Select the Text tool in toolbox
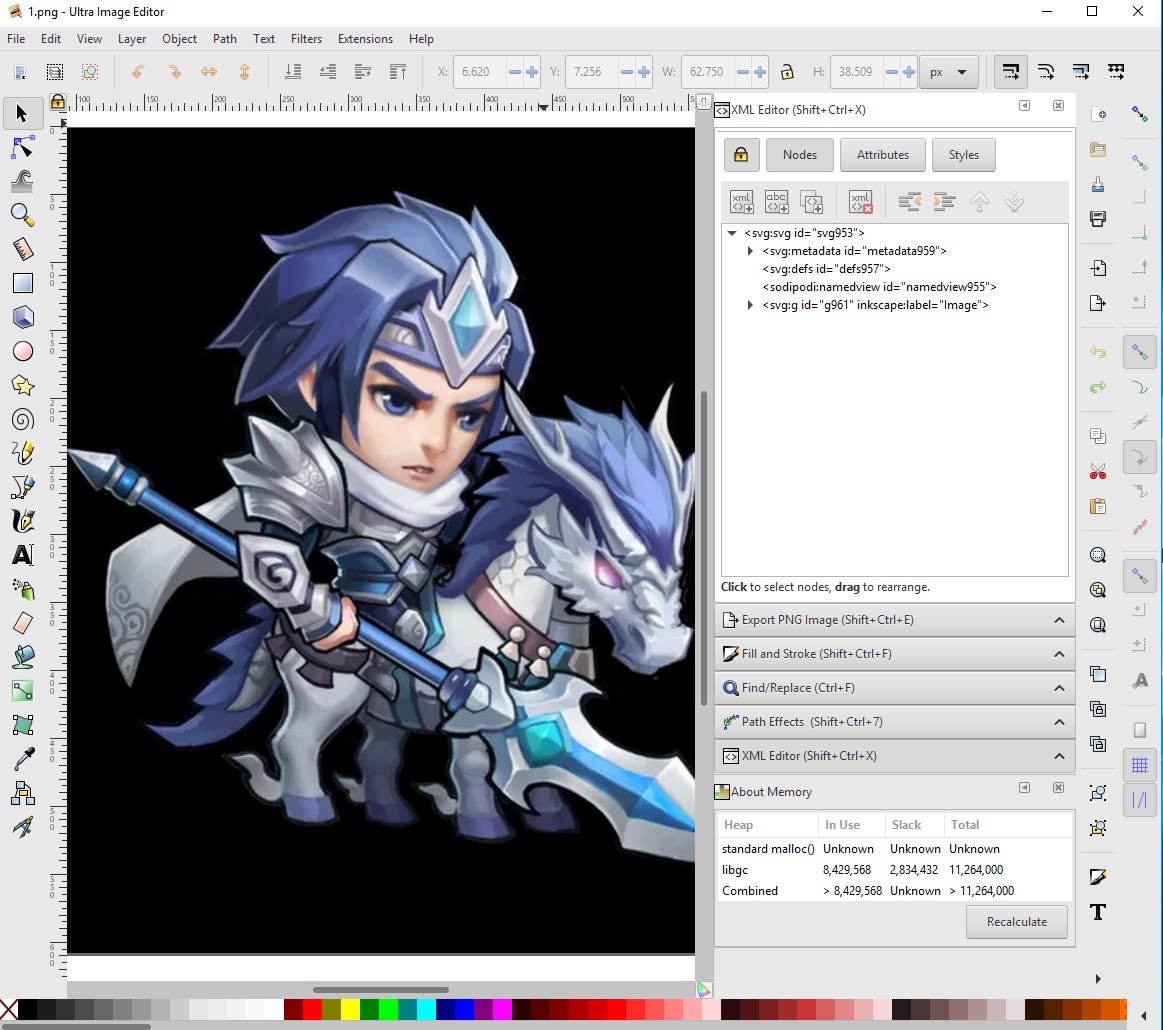The width and height of the screenshot is (1163, 1030). [x=22, y=554]
